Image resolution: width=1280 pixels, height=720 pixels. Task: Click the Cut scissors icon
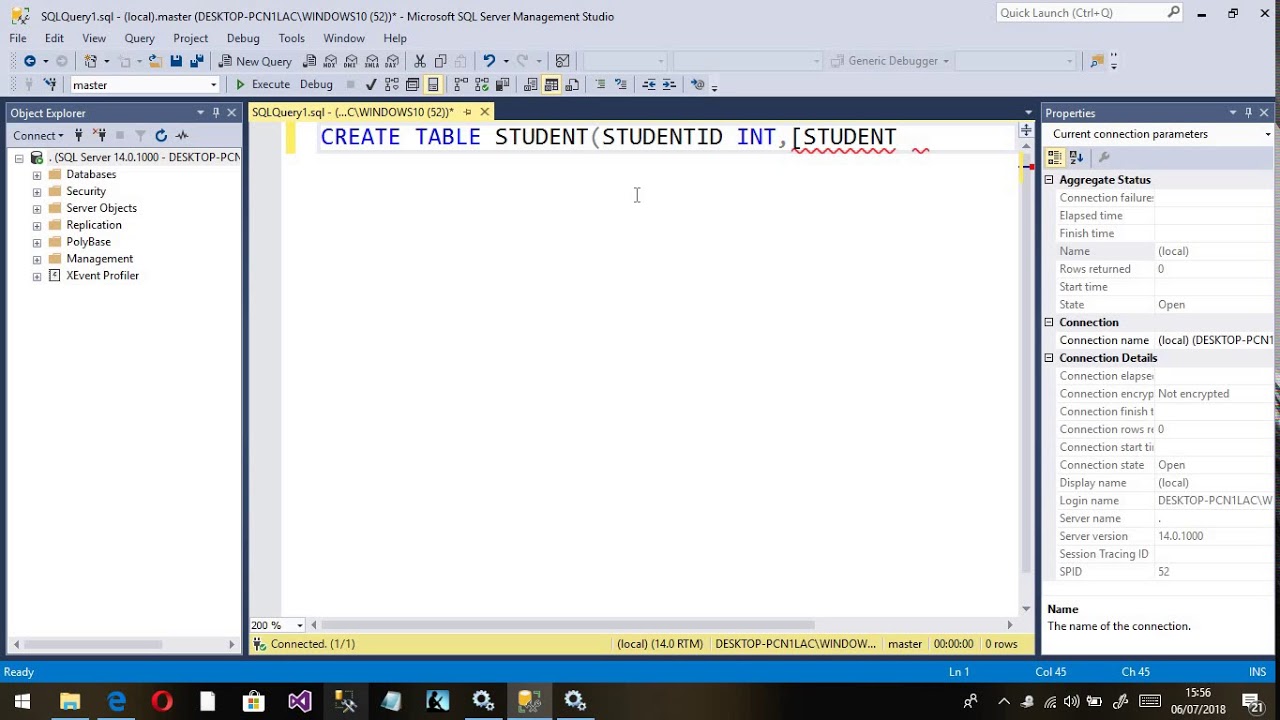click(x=420, y=61)
